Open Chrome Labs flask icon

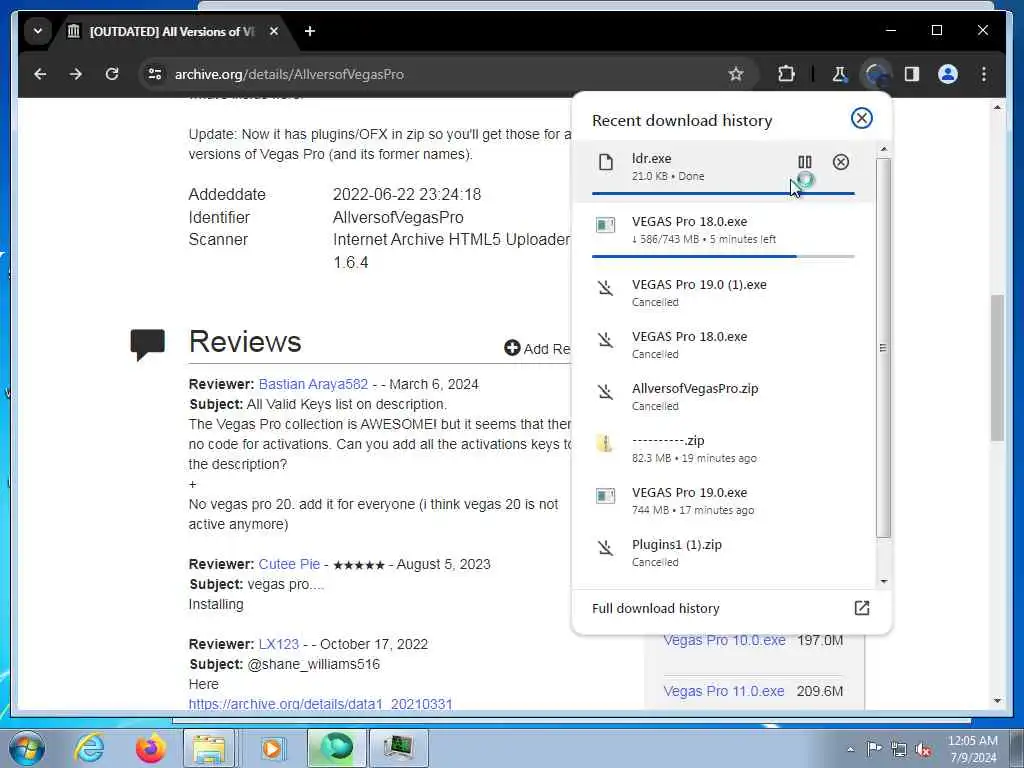point(839,74)
